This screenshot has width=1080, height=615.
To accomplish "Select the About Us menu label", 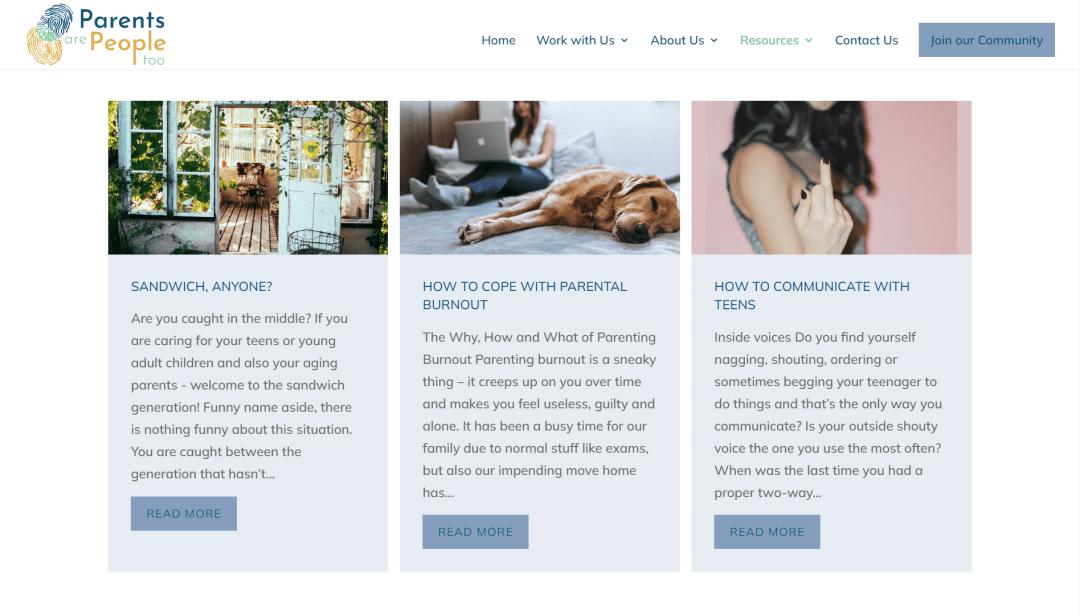I will pos(677,40).
